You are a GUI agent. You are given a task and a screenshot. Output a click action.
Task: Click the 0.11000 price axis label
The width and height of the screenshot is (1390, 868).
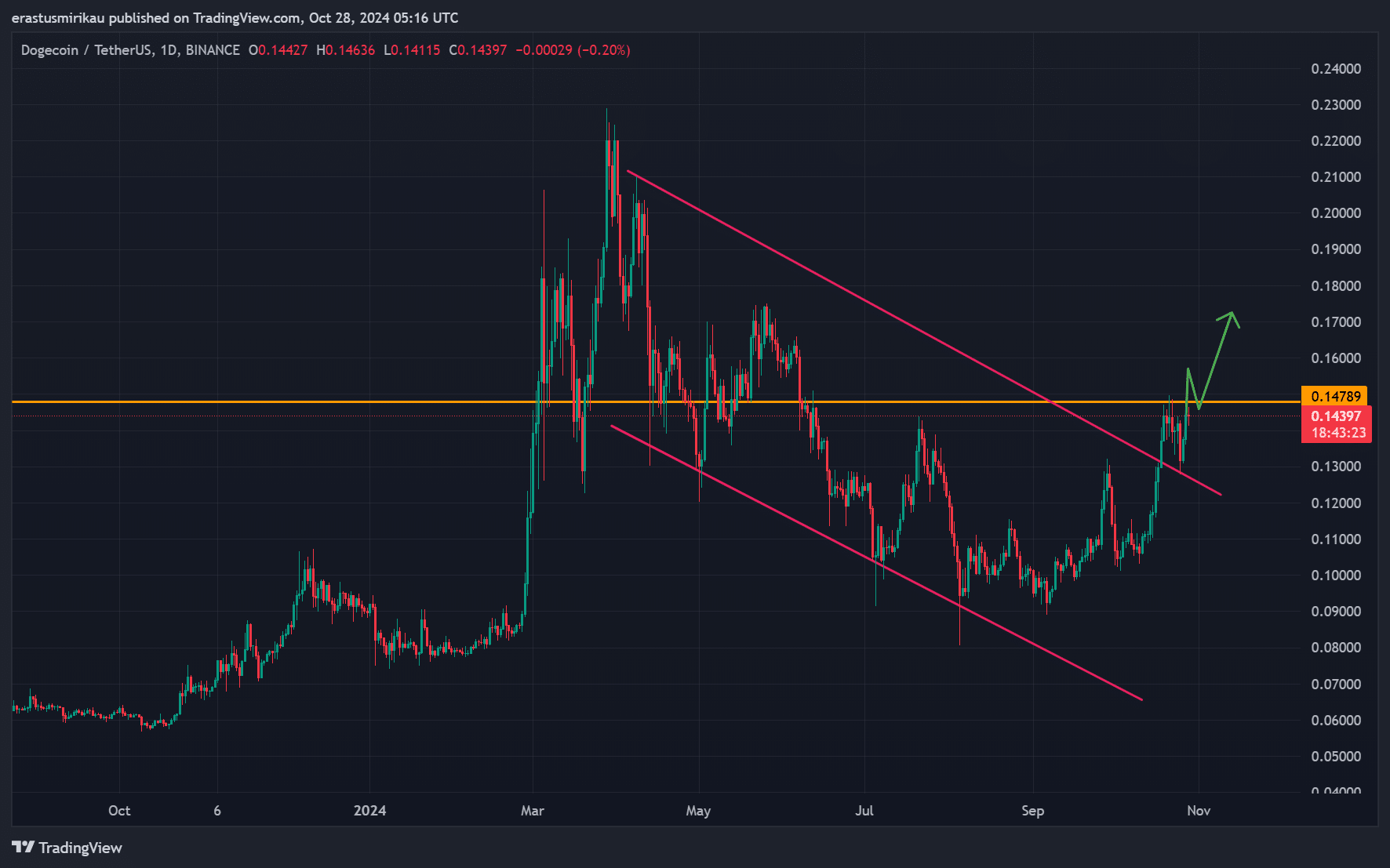[1336, 539]
